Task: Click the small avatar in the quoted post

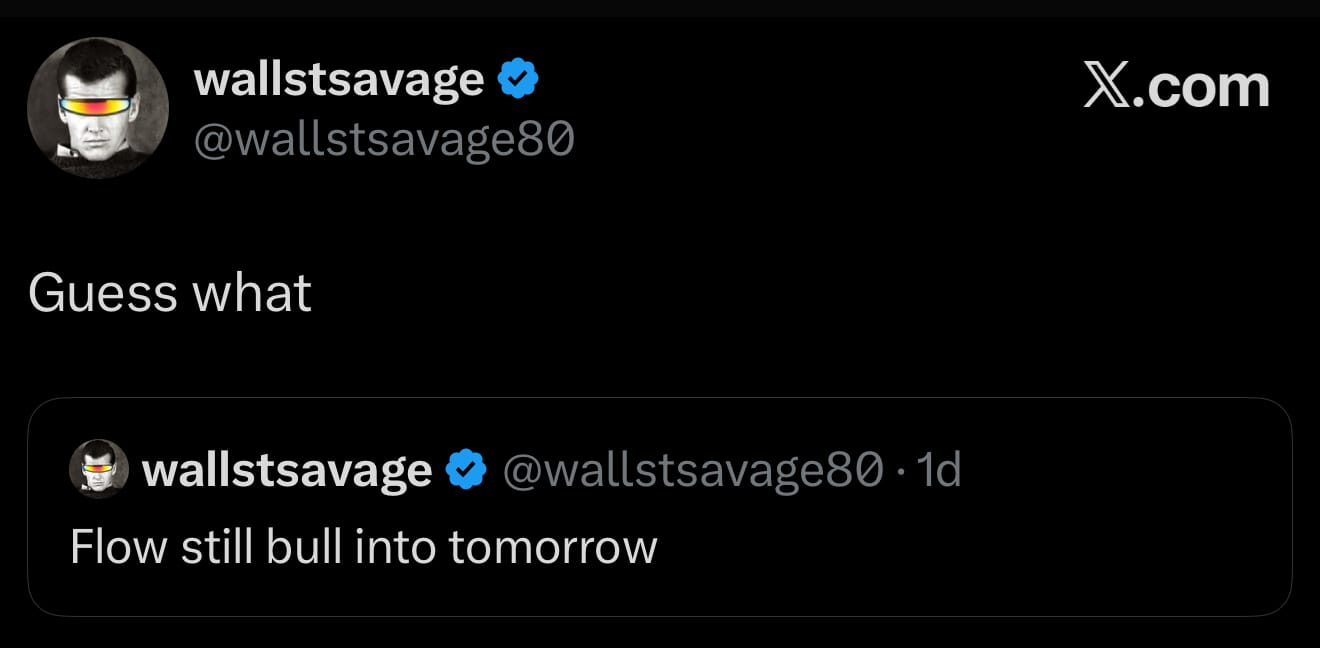Action: (x=98, y=468)
